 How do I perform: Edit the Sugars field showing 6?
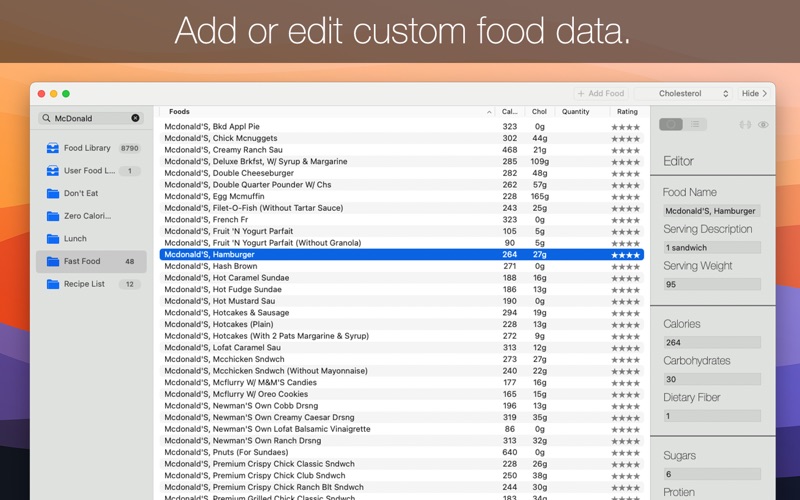(712, 474)
